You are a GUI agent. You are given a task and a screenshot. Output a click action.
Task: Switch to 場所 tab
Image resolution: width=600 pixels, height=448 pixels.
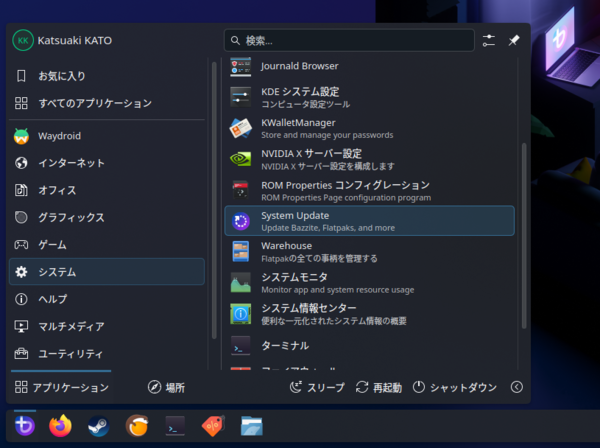pyautogui.click(x=166, y=387)
